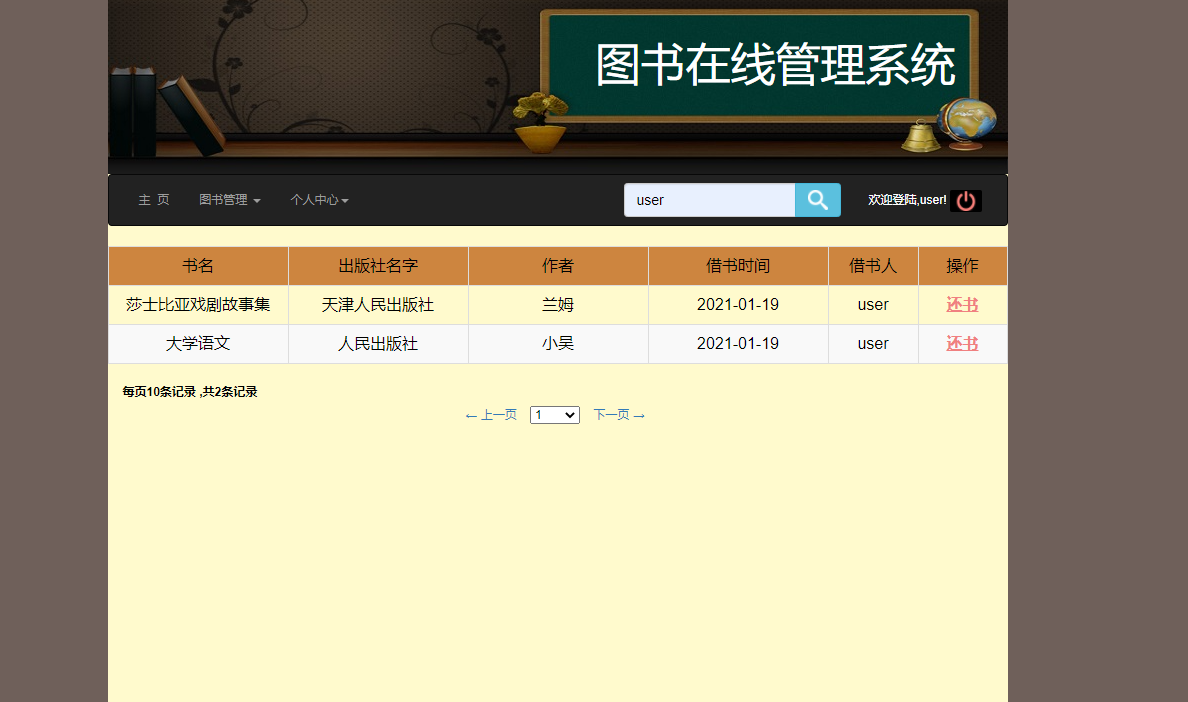The image size is (1188, 702).
Task: Click the 借书人 column header
Action: point(873,265)
